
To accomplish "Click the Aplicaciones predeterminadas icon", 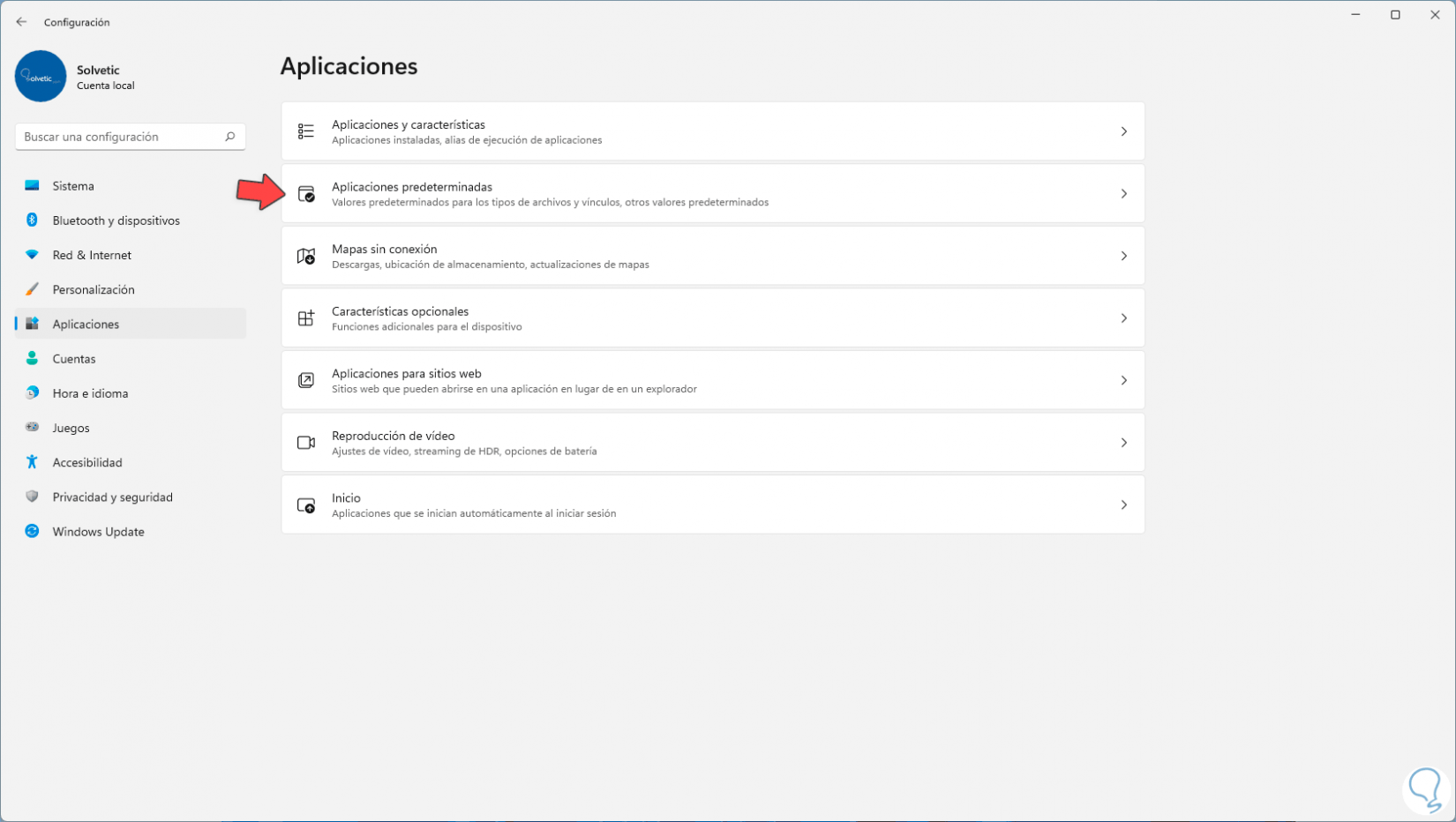I will pos(306,194).
